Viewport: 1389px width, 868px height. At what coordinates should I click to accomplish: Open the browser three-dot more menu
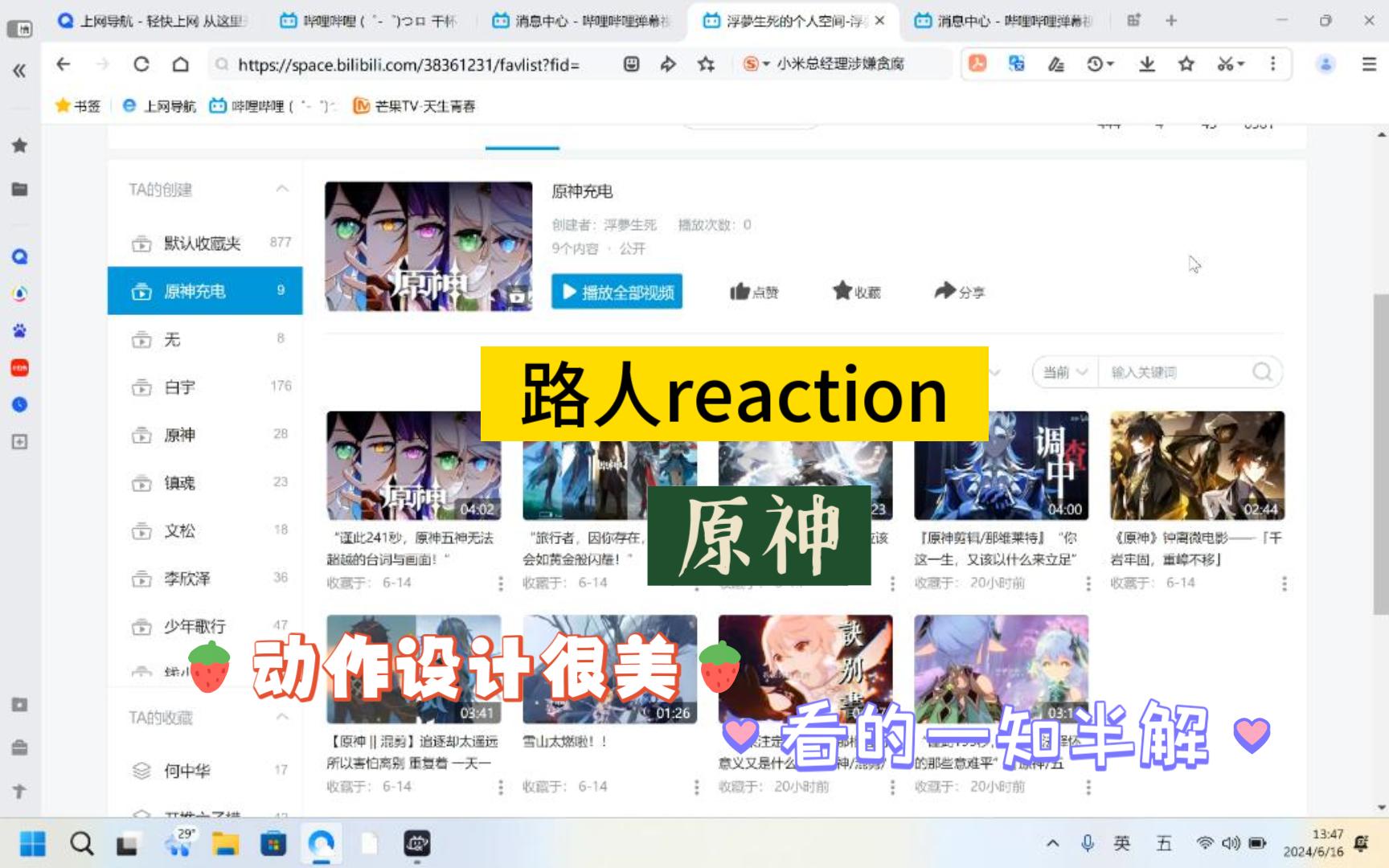coord(1272,63)
